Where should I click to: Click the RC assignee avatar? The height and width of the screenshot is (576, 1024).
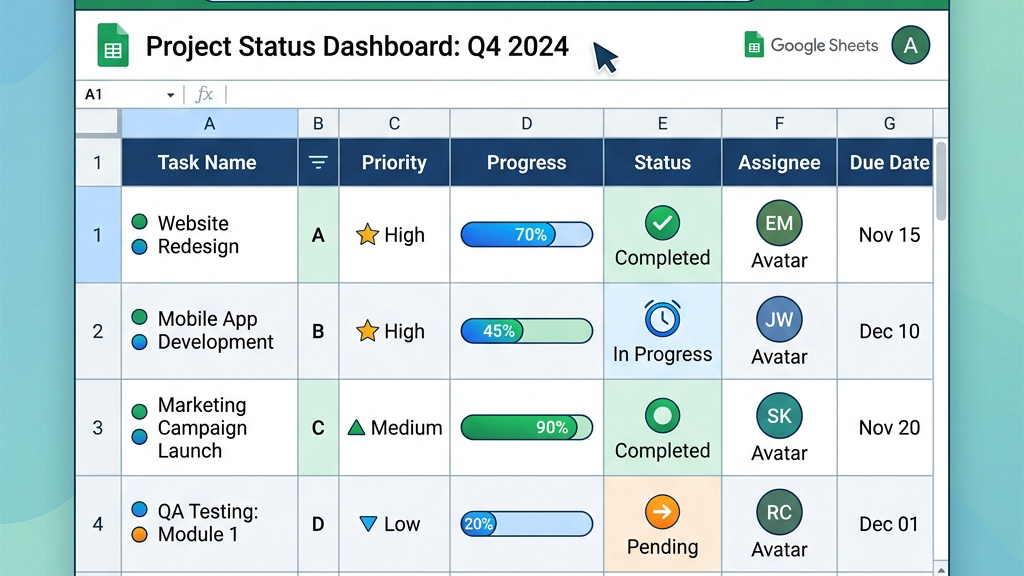pyautogui.click(x=779, y=513)
